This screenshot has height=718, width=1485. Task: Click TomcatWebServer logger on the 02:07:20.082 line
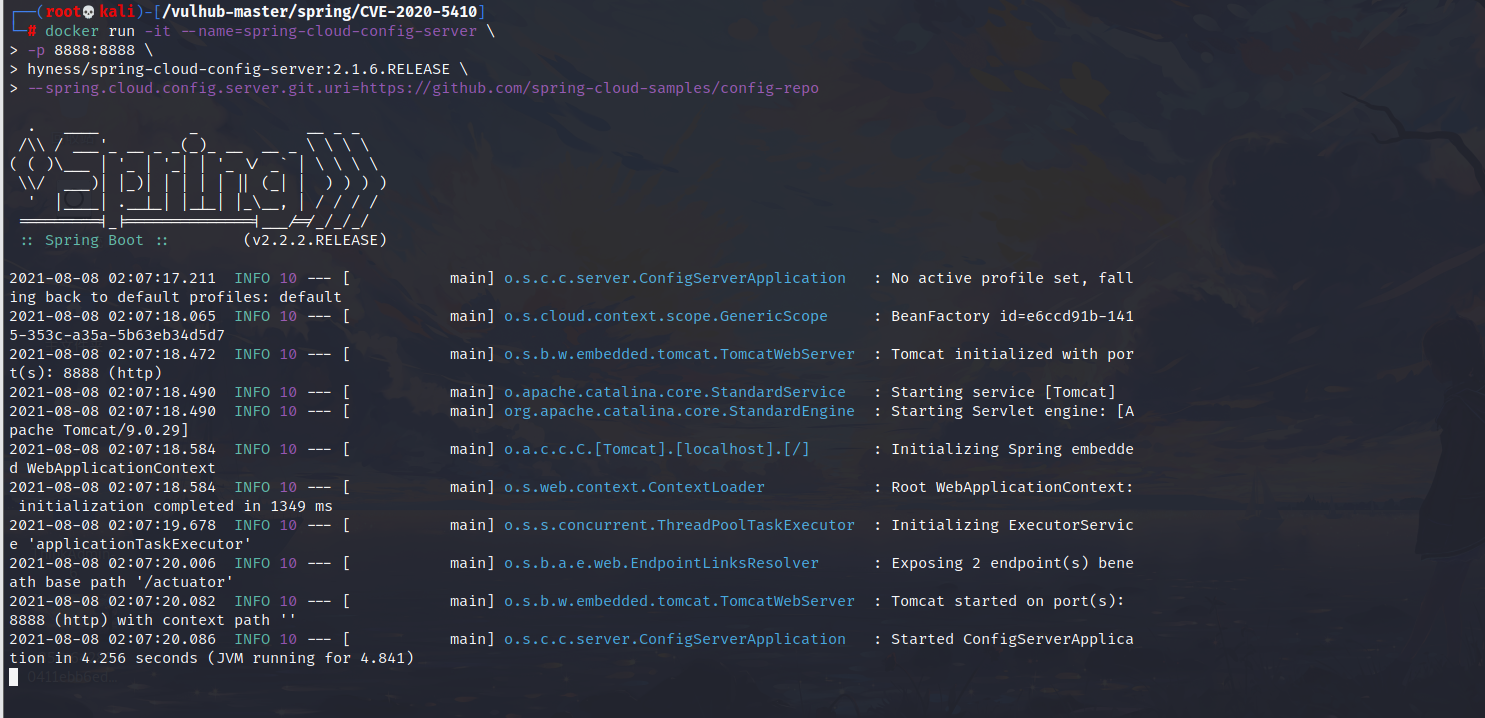tap(679, 601)
